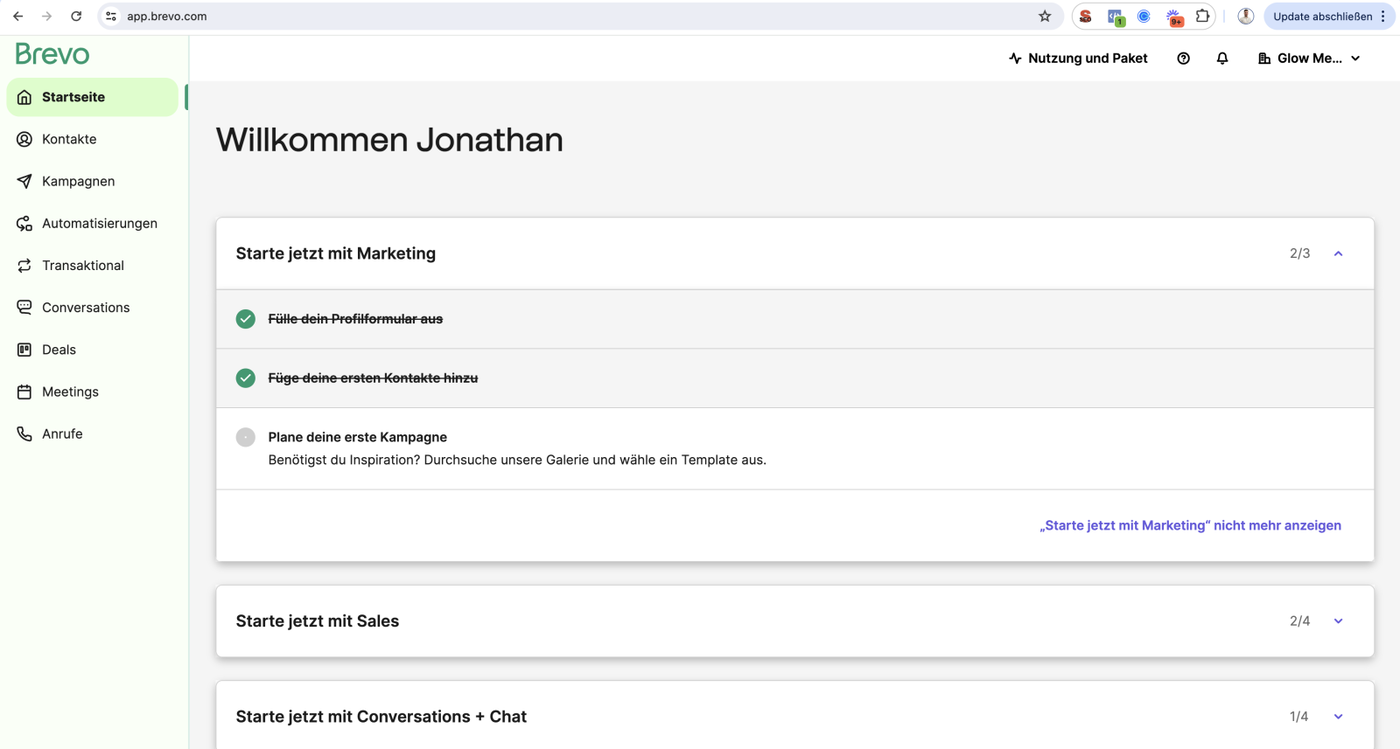Open the notifications bell
This screenshot has width=1400, height=749.
coord(1222,59)
